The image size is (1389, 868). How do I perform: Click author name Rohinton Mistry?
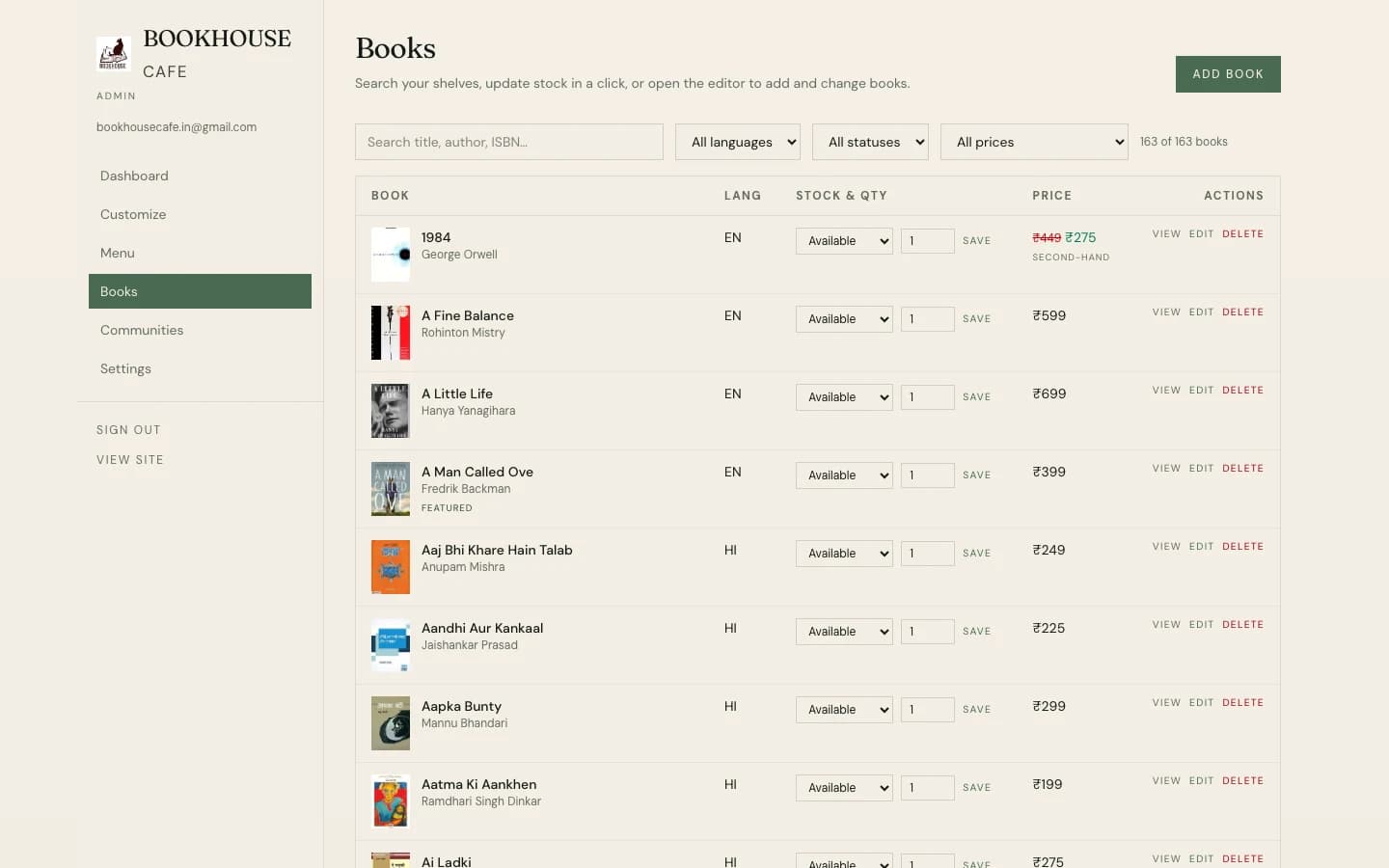(x=463, y=333)
